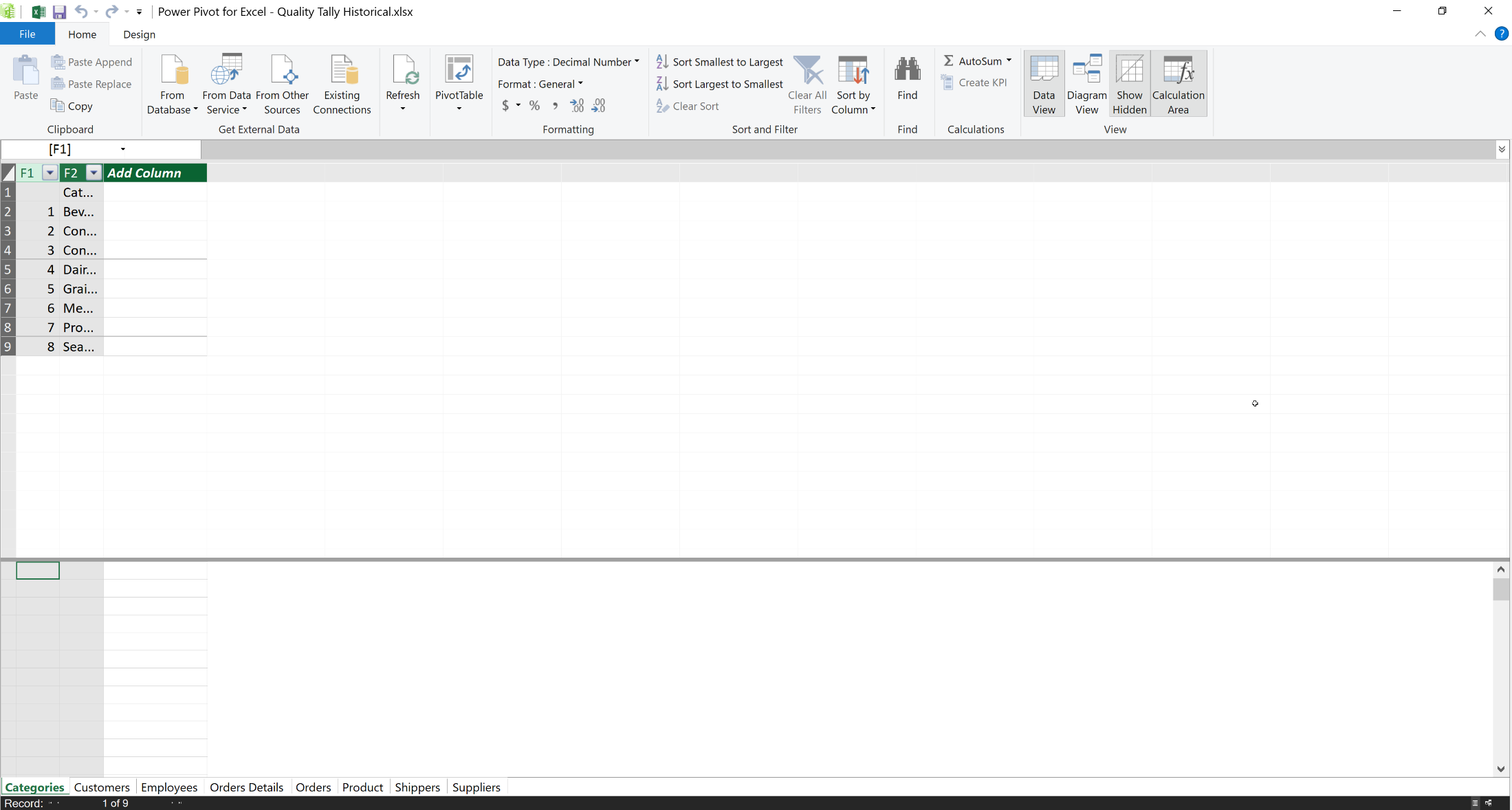Apply percent format
Image resolution: width=1512 pixels, height=810 pixels.
click(x=534, y=105)
